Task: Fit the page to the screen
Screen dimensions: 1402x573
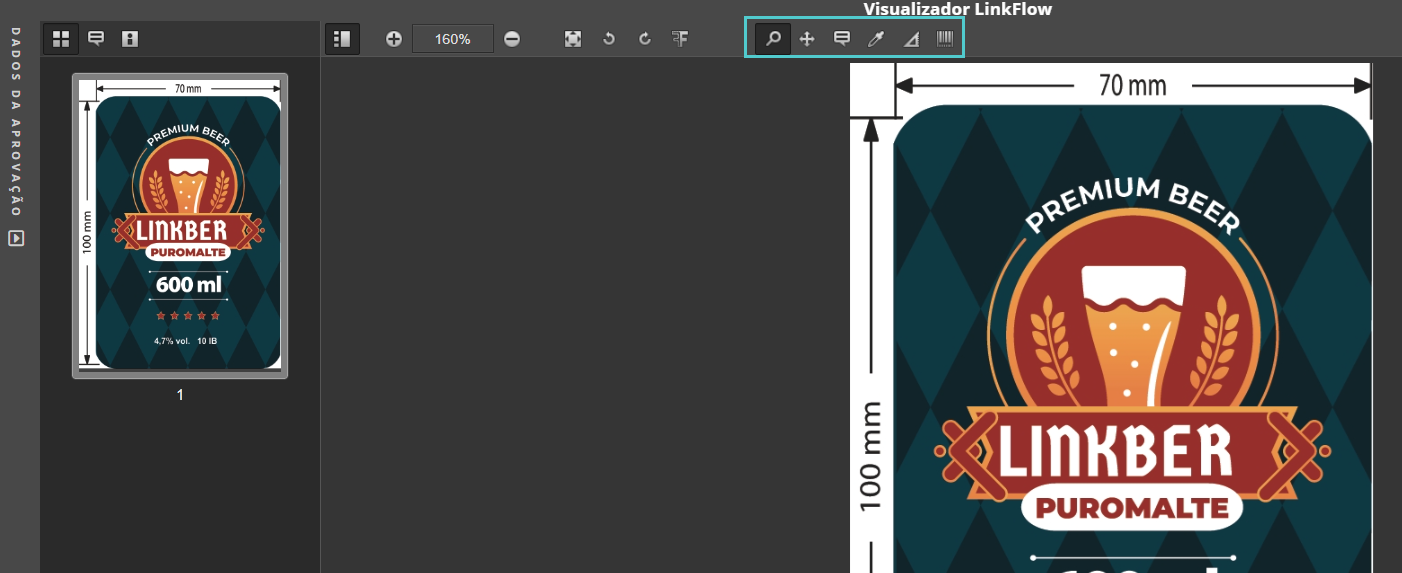Action: point(573,39)
